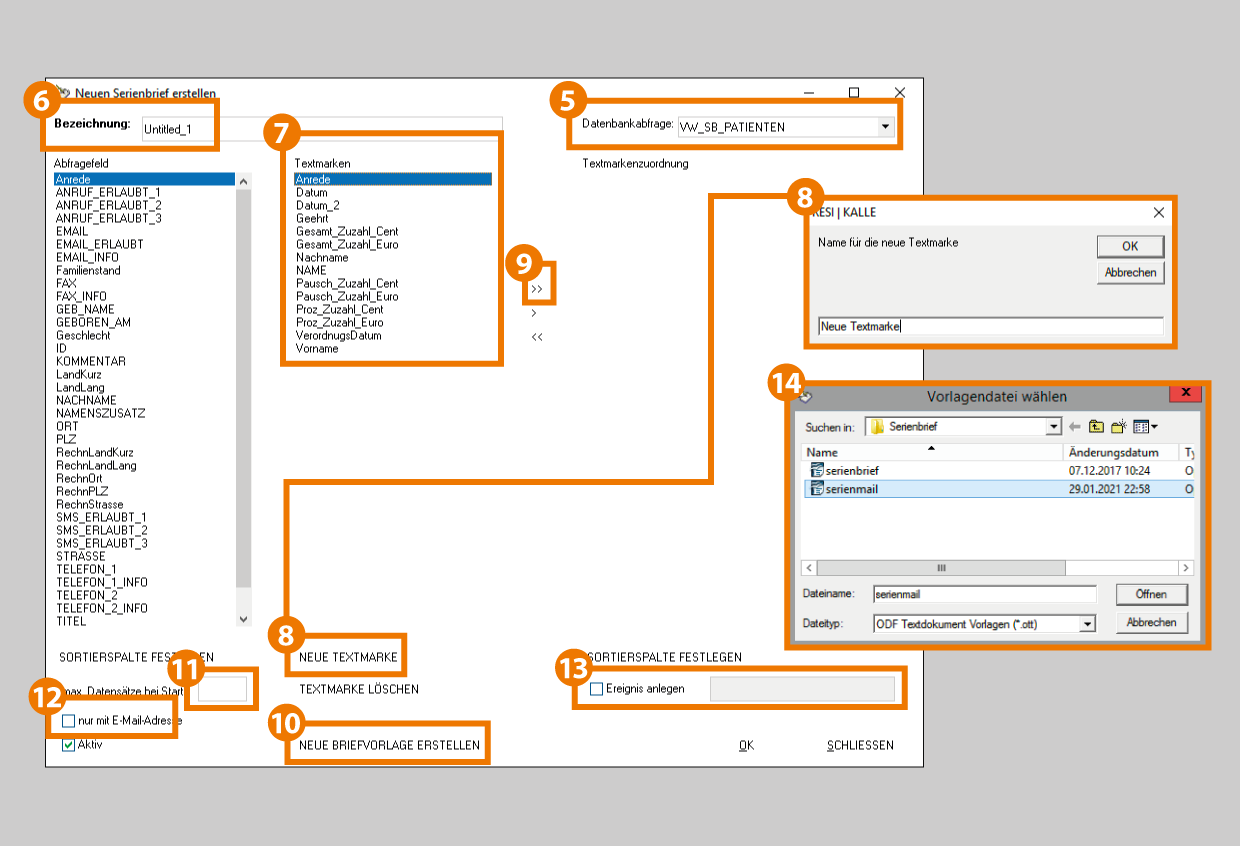Viewport: 1240px width, 846px height.
Task: Open the Dateityp dropdown
Action: 1087,623
